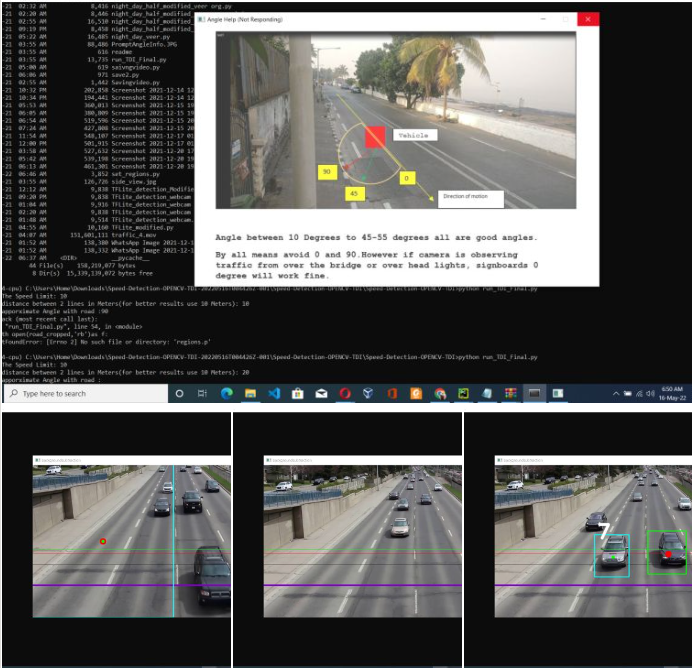Click the red-green dot in left traffic frame
Viewport: 692px width, 668px height.
click(103, 541)
